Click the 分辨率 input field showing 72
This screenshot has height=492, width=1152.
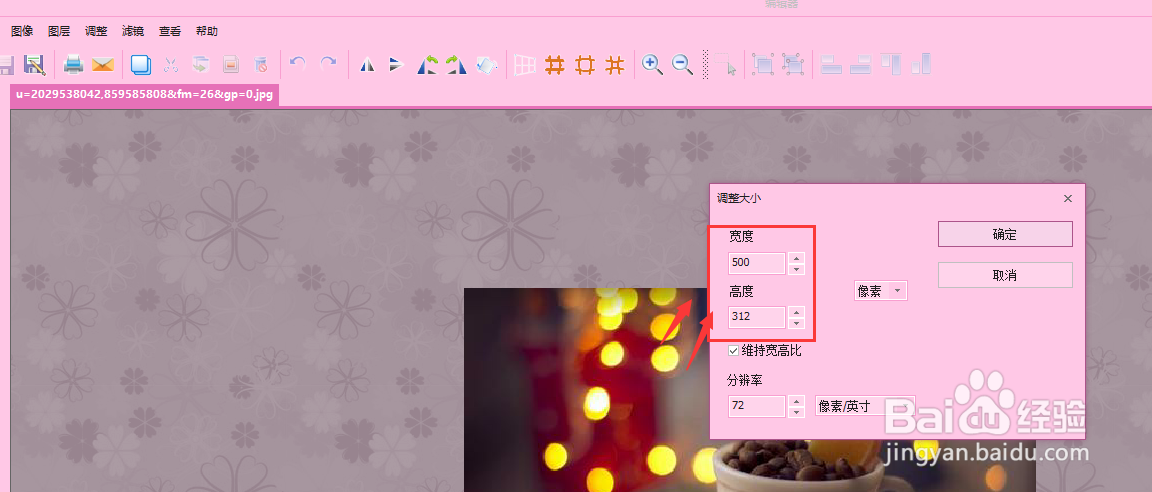pyautogui.click(x=757, y=406)
